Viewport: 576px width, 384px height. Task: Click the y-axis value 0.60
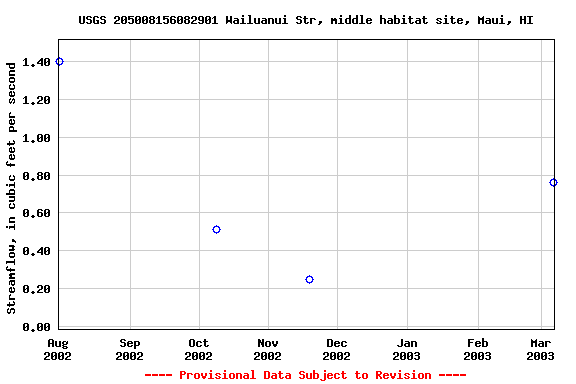pos(36,213)
